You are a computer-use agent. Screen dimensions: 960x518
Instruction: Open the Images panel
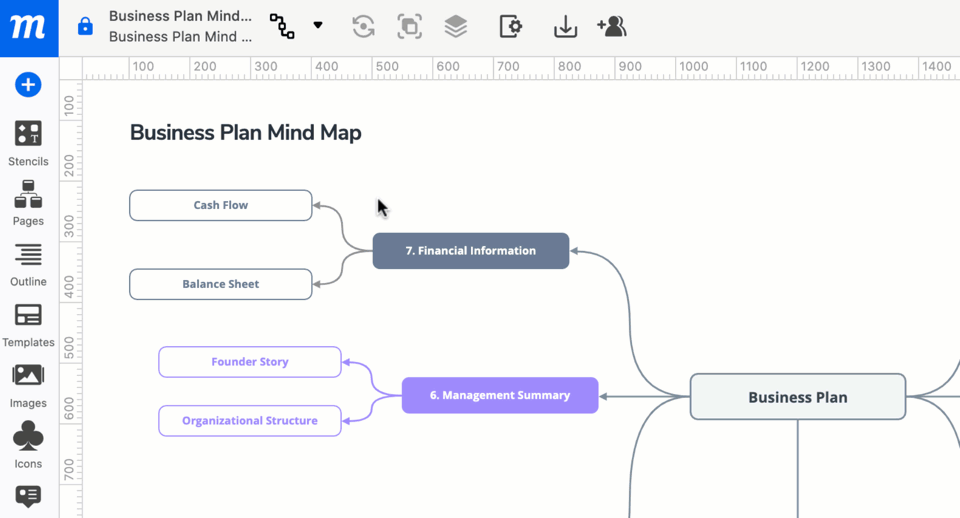pos(28,385)
